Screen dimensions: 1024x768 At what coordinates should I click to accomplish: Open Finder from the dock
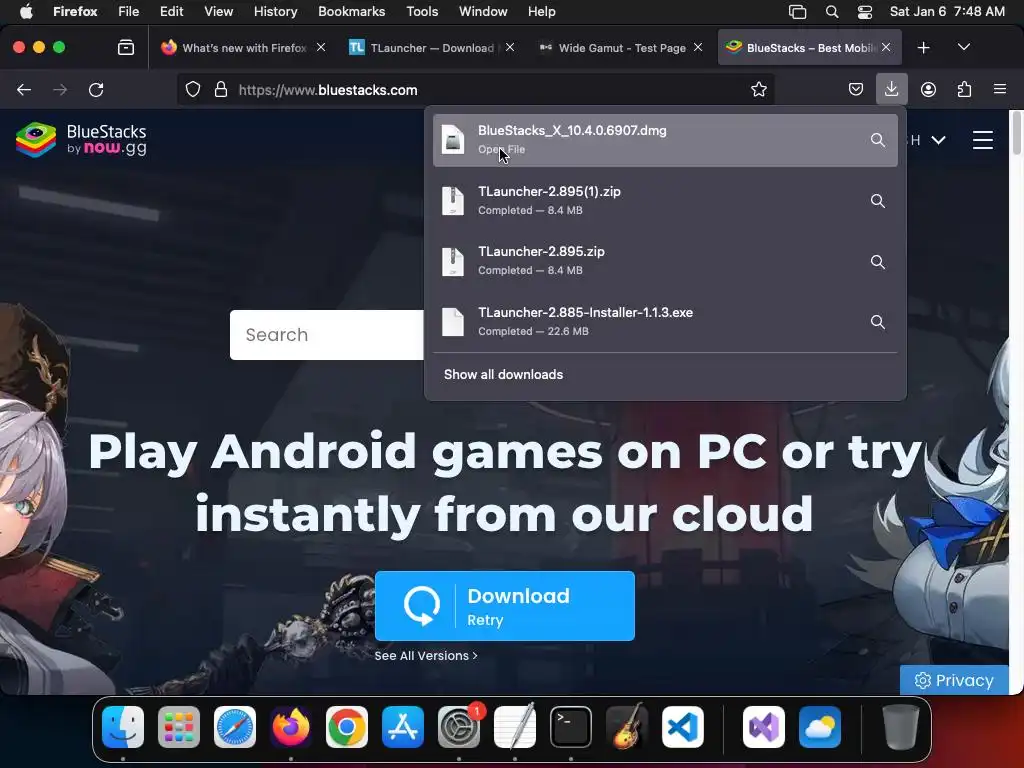click(x=123, y=727)
